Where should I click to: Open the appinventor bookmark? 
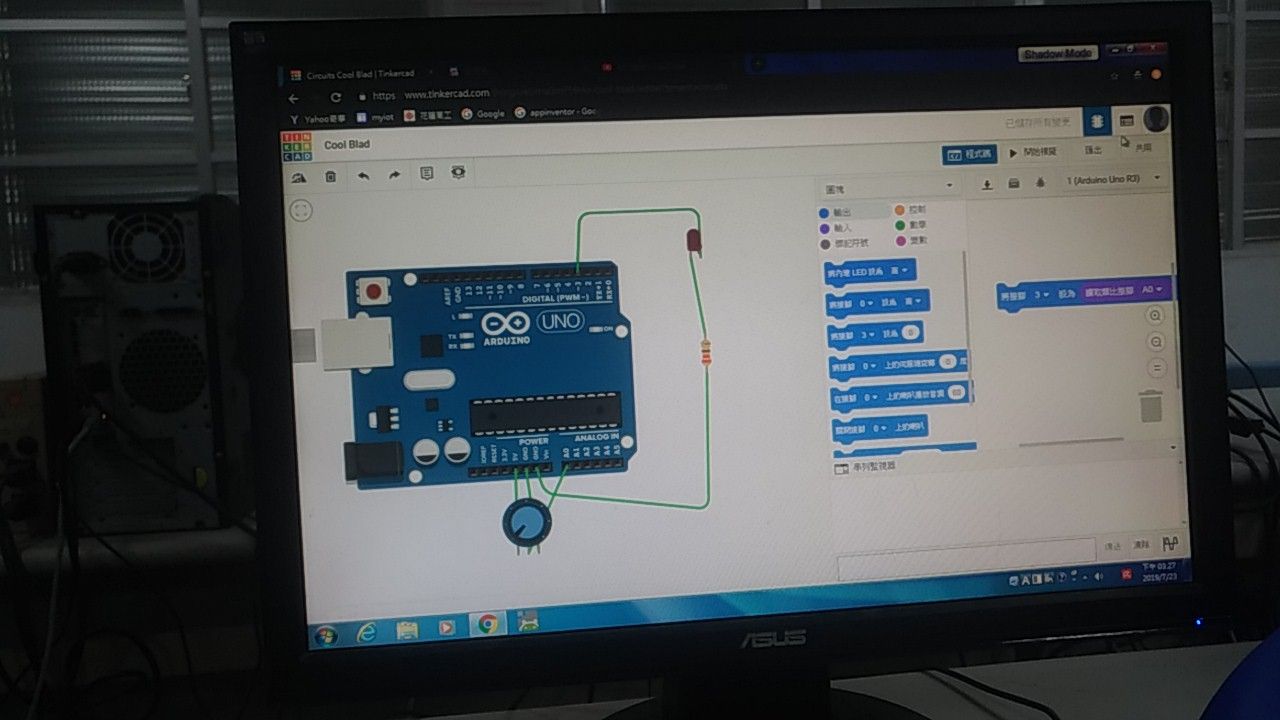pyautogui.click(x=555, y=112)
